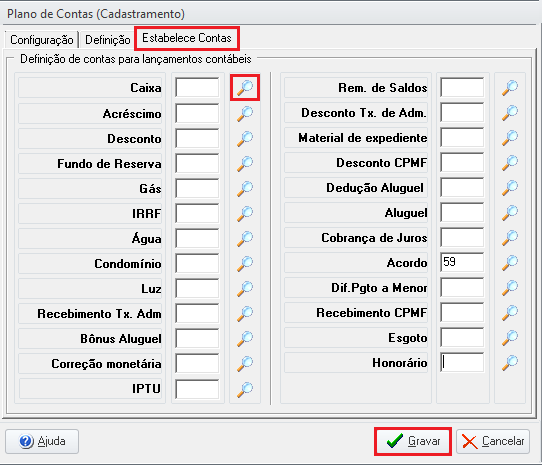Open search icon for IPTU account
The width and height of the screenshot is (542, 465).
245,389
